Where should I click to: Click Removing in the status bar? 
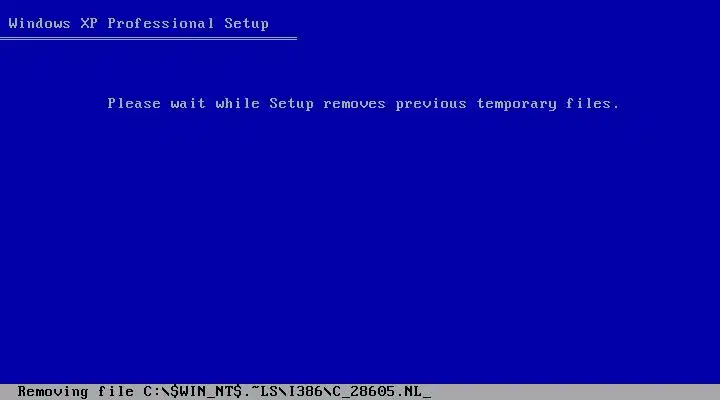click(53, 392)
